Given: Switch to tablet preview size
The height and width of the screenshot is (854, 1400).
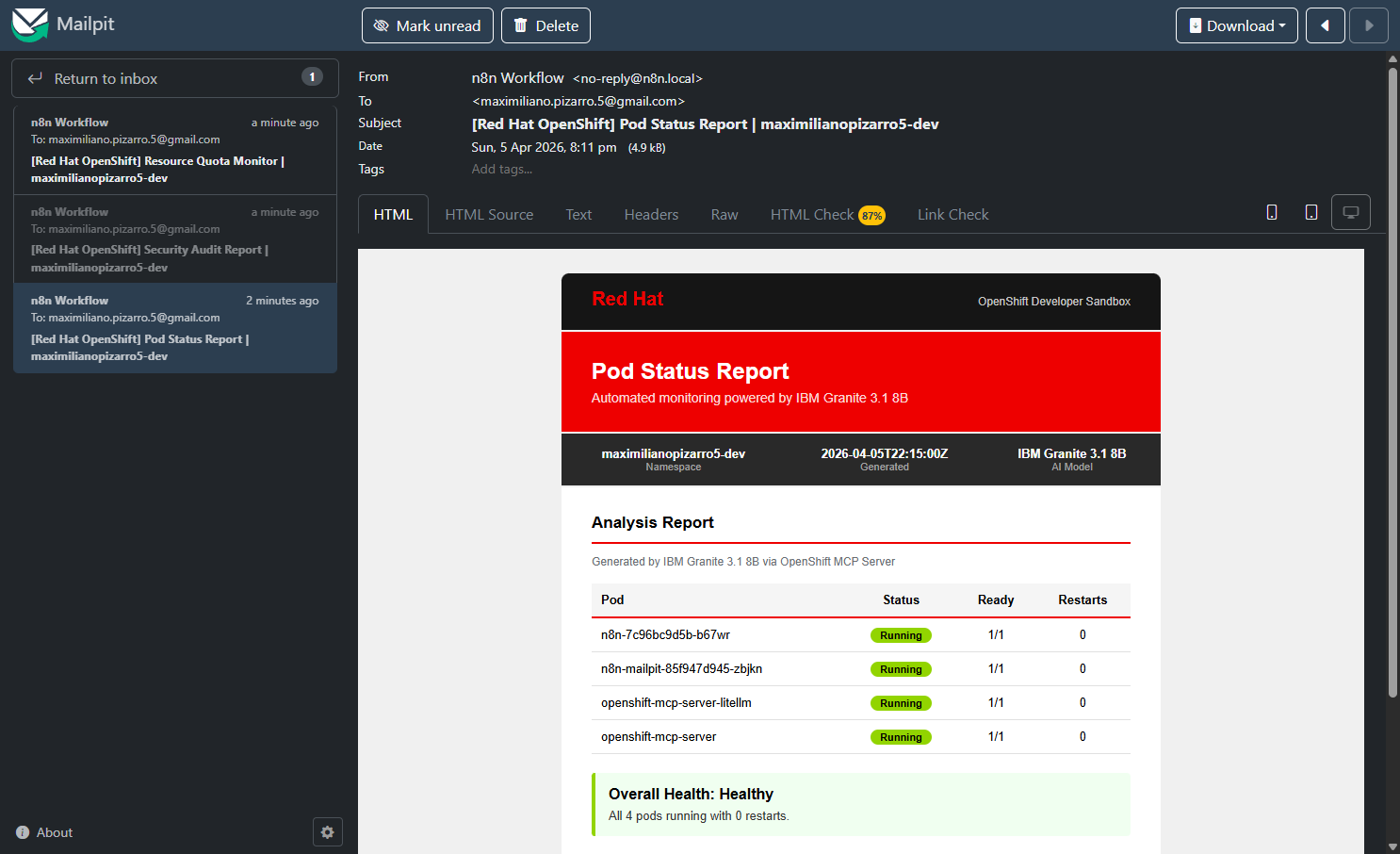Looking at the screenshot, I should pyautogui.click(x=1310, y=213).
